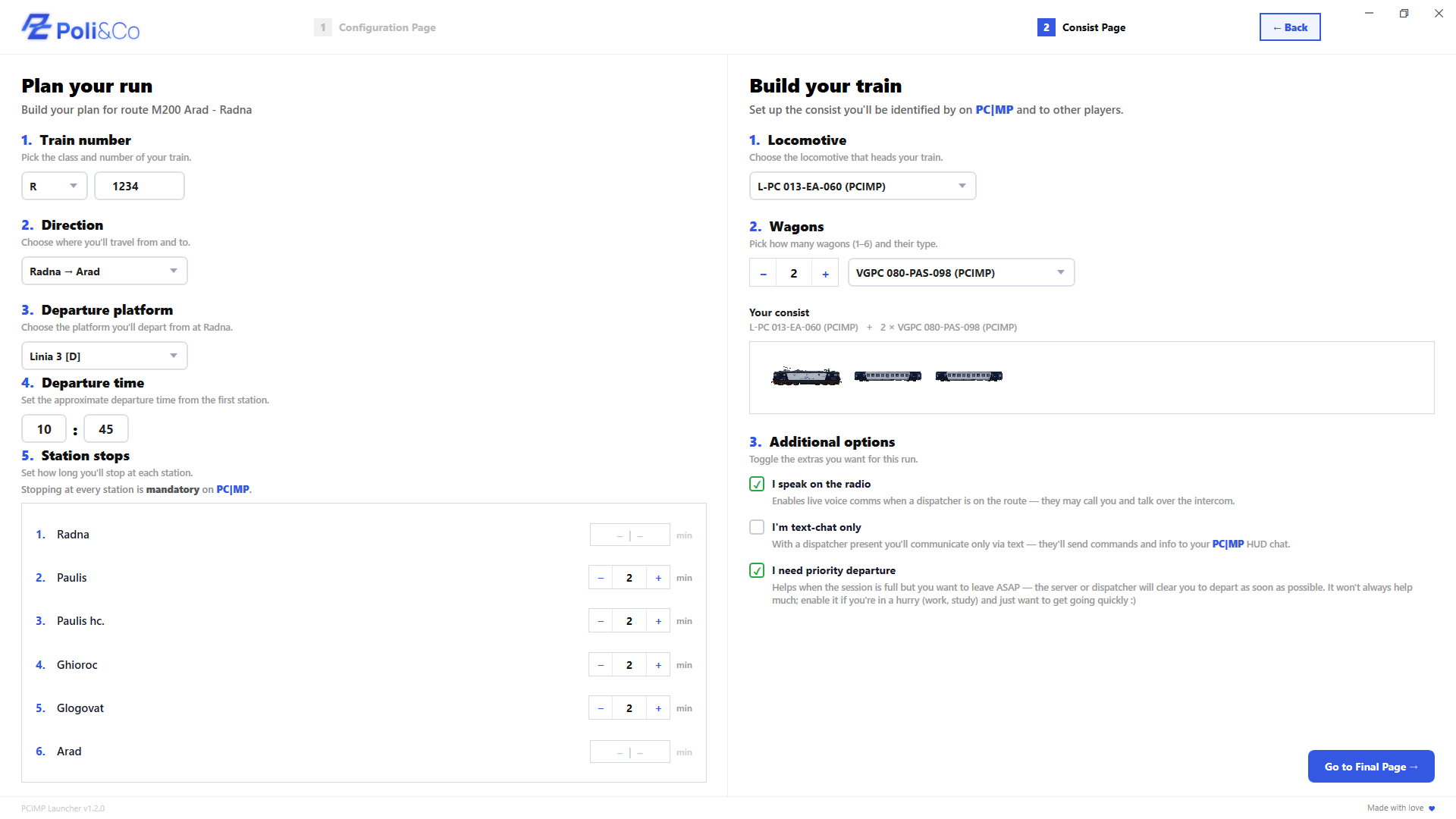Click the train number field 1234
The height and width of the screenshot is (819, 1456).
tap(140, 186)
